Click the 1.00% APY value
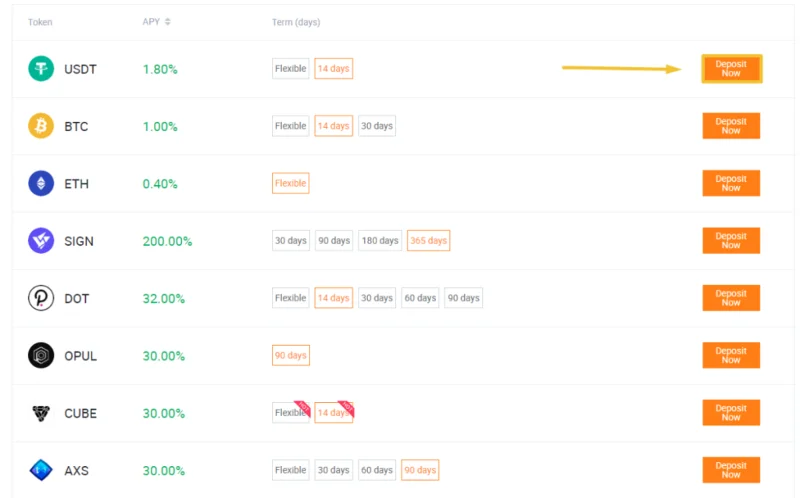This screenshot has height=498, width=800. tap(160, 126)
